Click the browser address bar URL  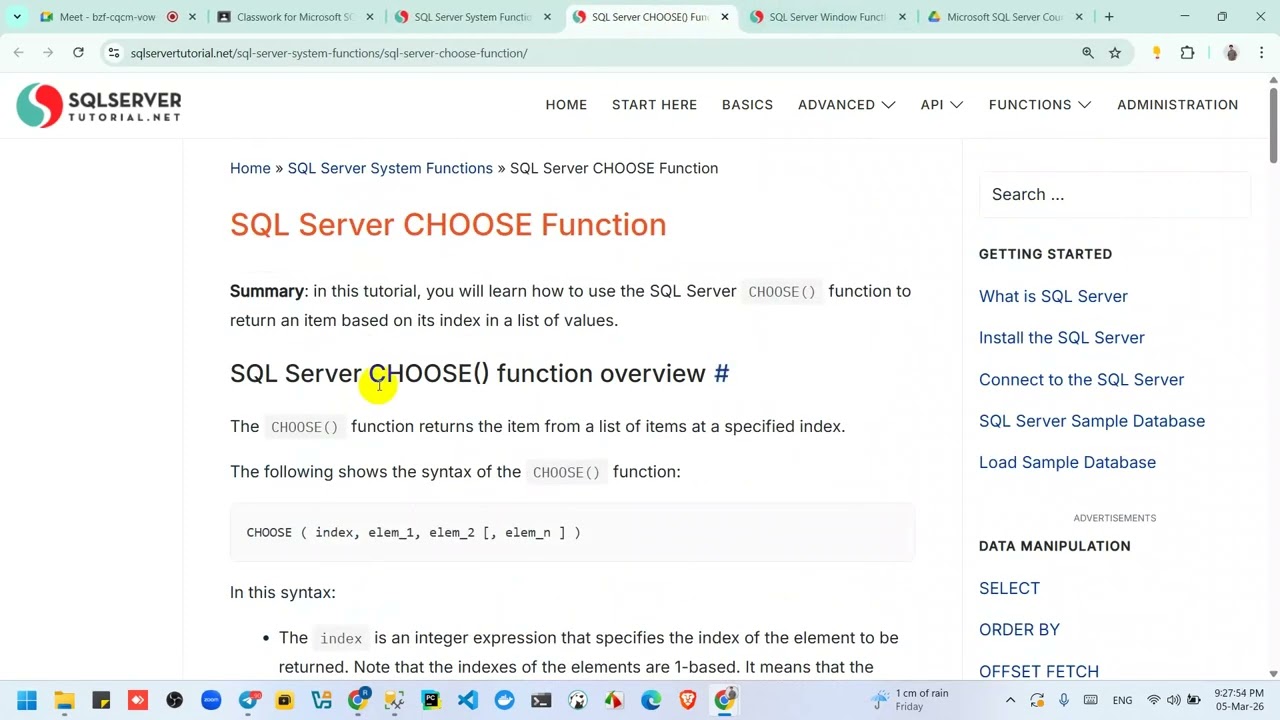[329, 53]
